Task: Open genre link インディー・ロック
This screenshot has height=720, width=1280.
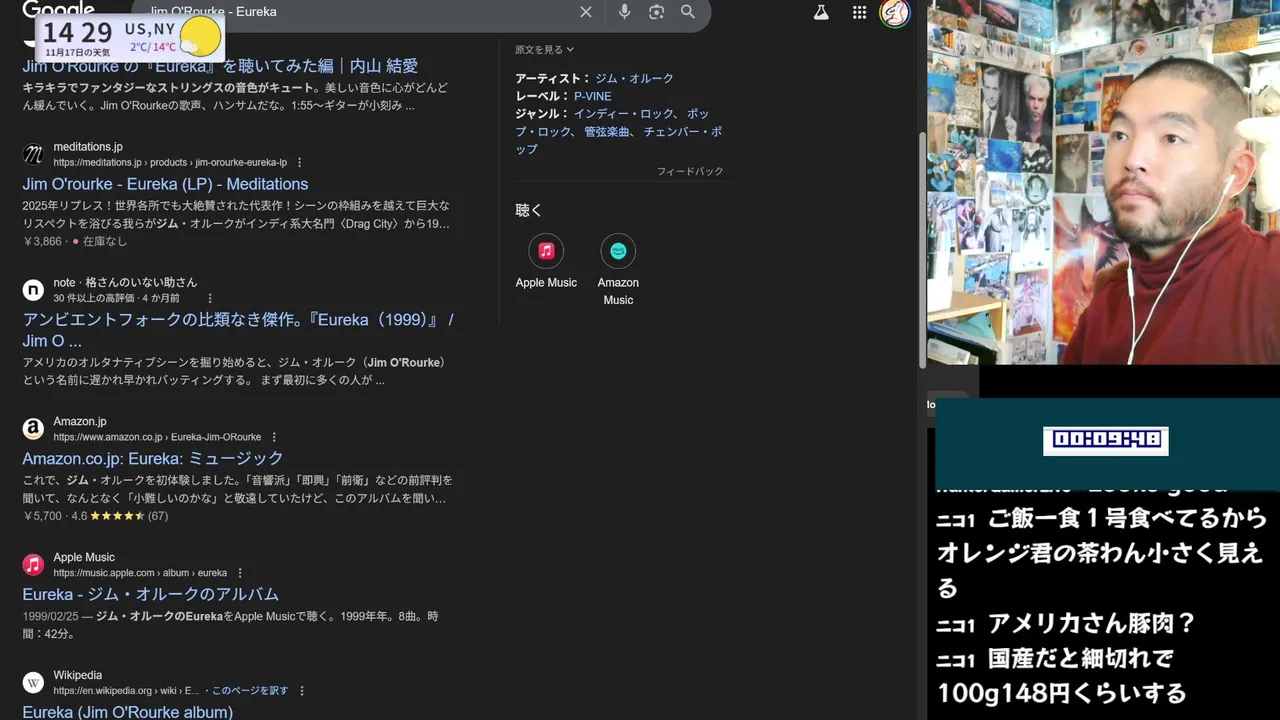Action: (625, 114)
